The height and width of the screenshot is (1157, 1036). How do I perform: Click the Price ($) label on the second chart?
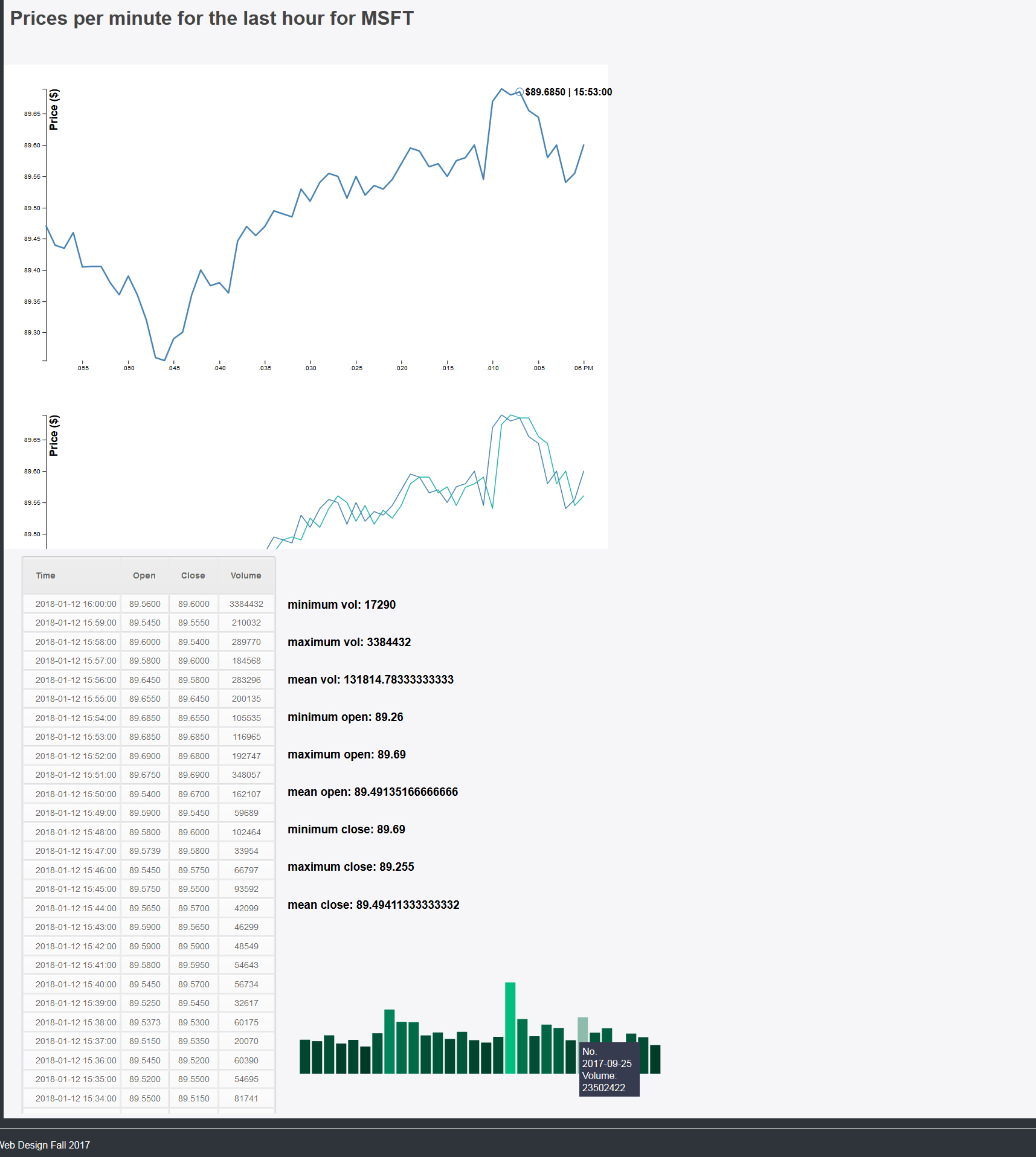tap(54, 435)
